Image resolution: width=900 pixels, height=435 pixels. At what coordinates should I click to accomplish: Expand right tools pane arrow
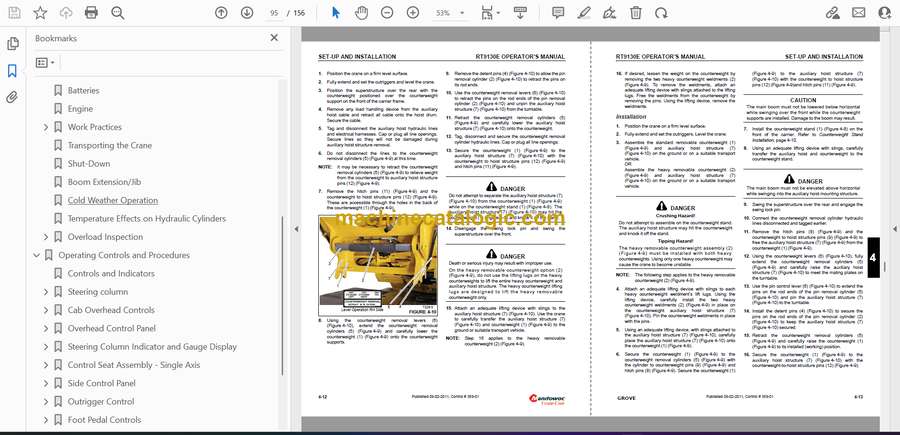(x=894, y=229)
